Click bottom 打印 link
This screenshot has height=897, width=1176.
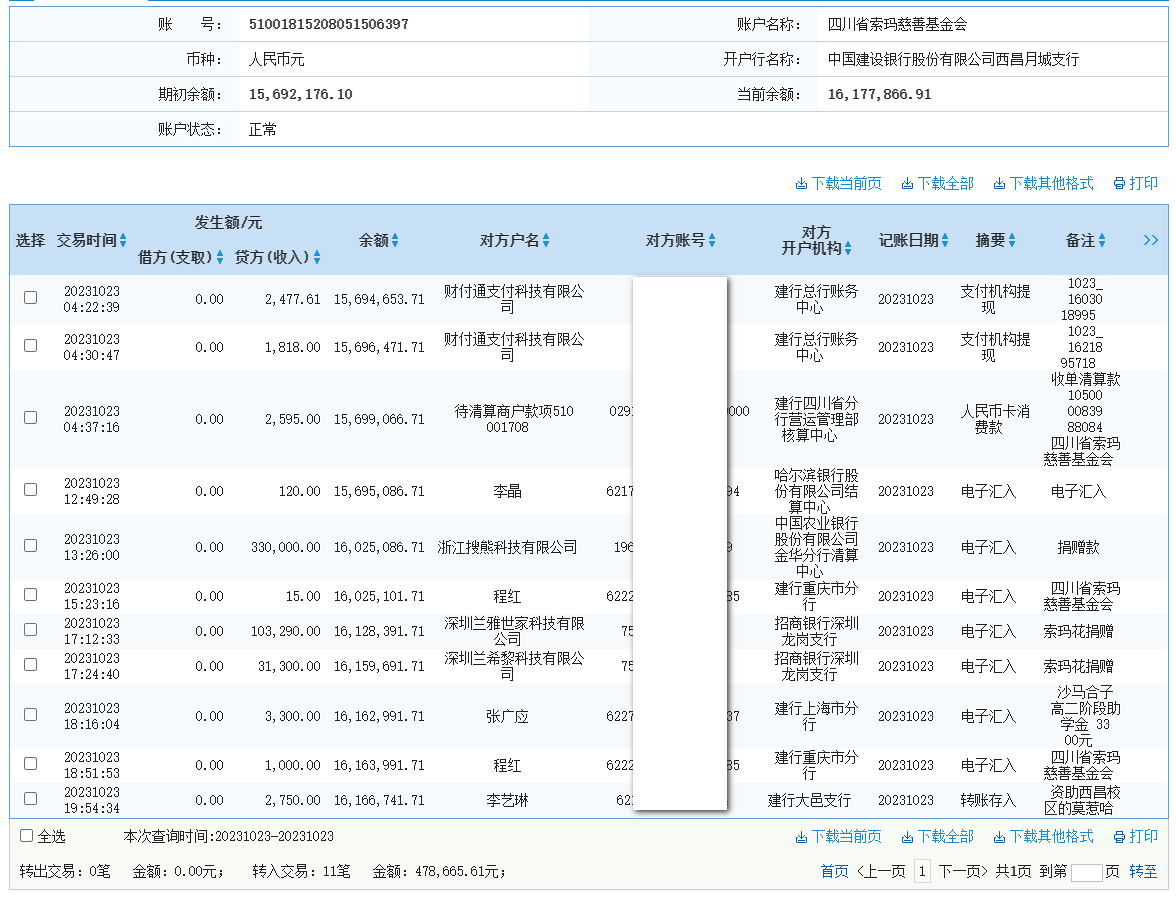[x=1136, y=836]
